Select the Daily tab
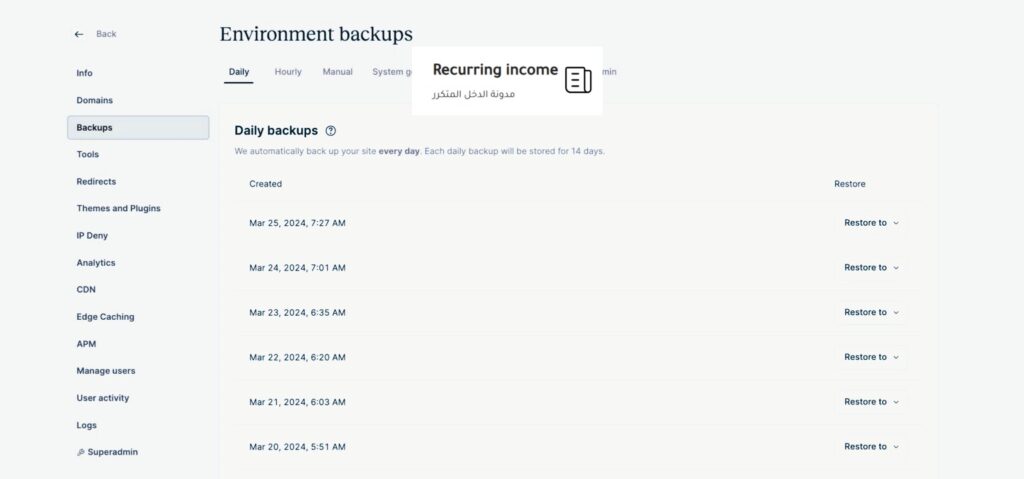 point(239,72)
